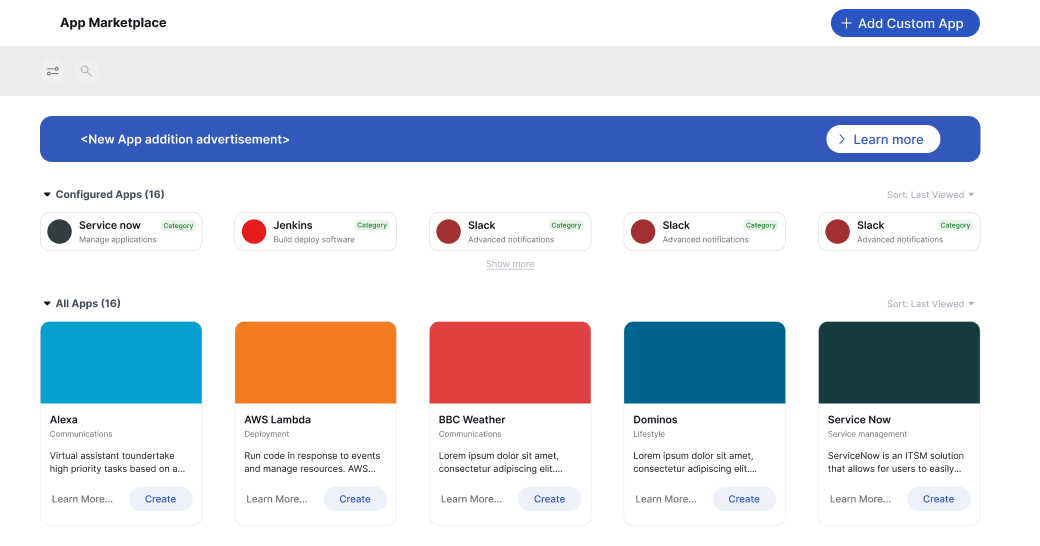The width and height of the screenshot is (1040, 546).
Task: Click Learn More for BBC Weather
Action: 472,499
